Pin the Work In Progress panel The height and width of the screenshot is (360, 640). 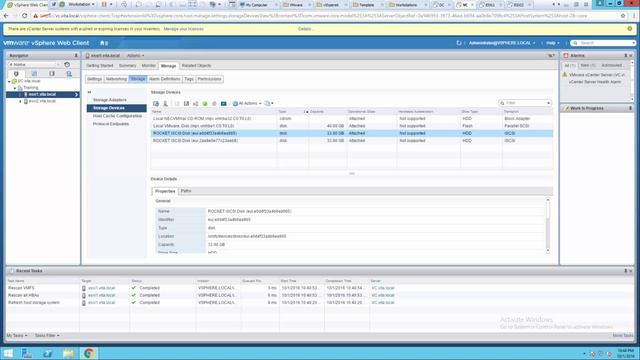[630, 109]
